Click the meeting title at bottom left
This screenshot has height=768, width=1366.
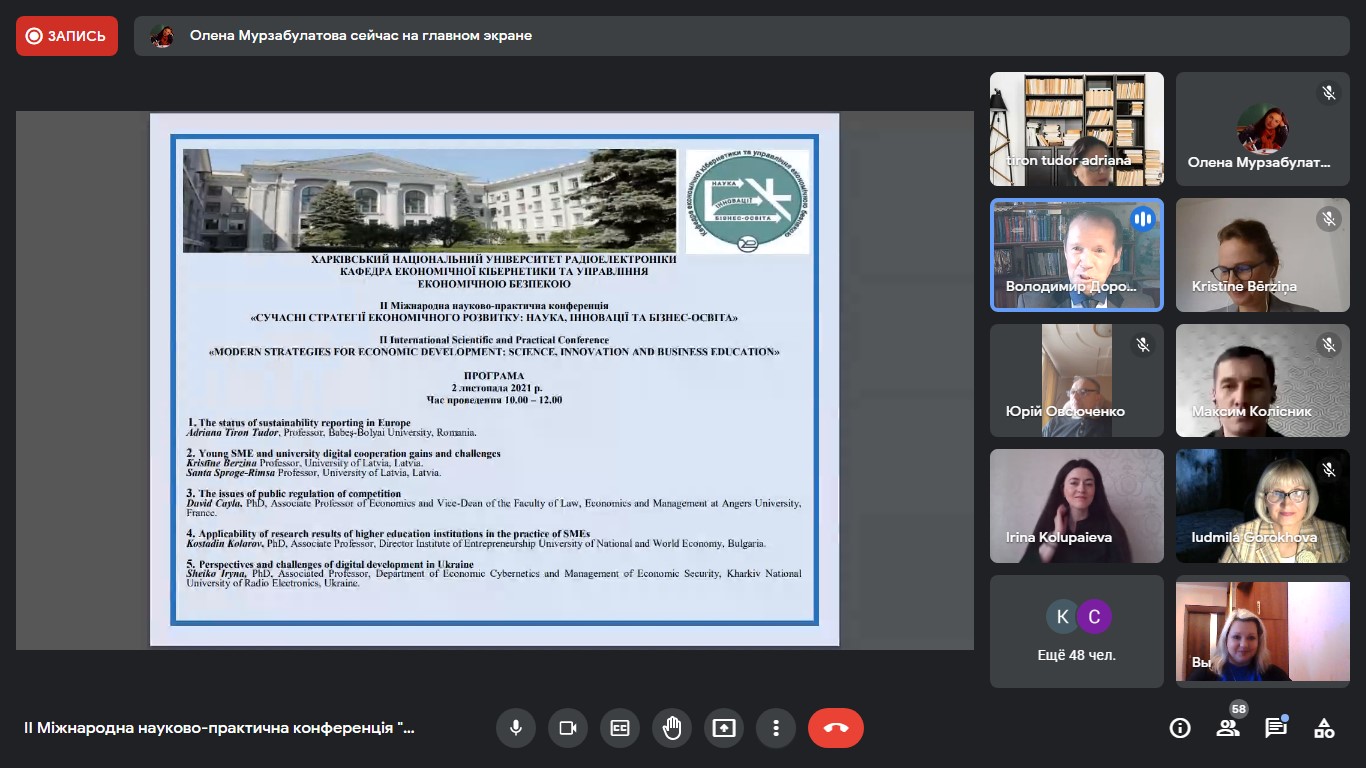pos(219,728)
